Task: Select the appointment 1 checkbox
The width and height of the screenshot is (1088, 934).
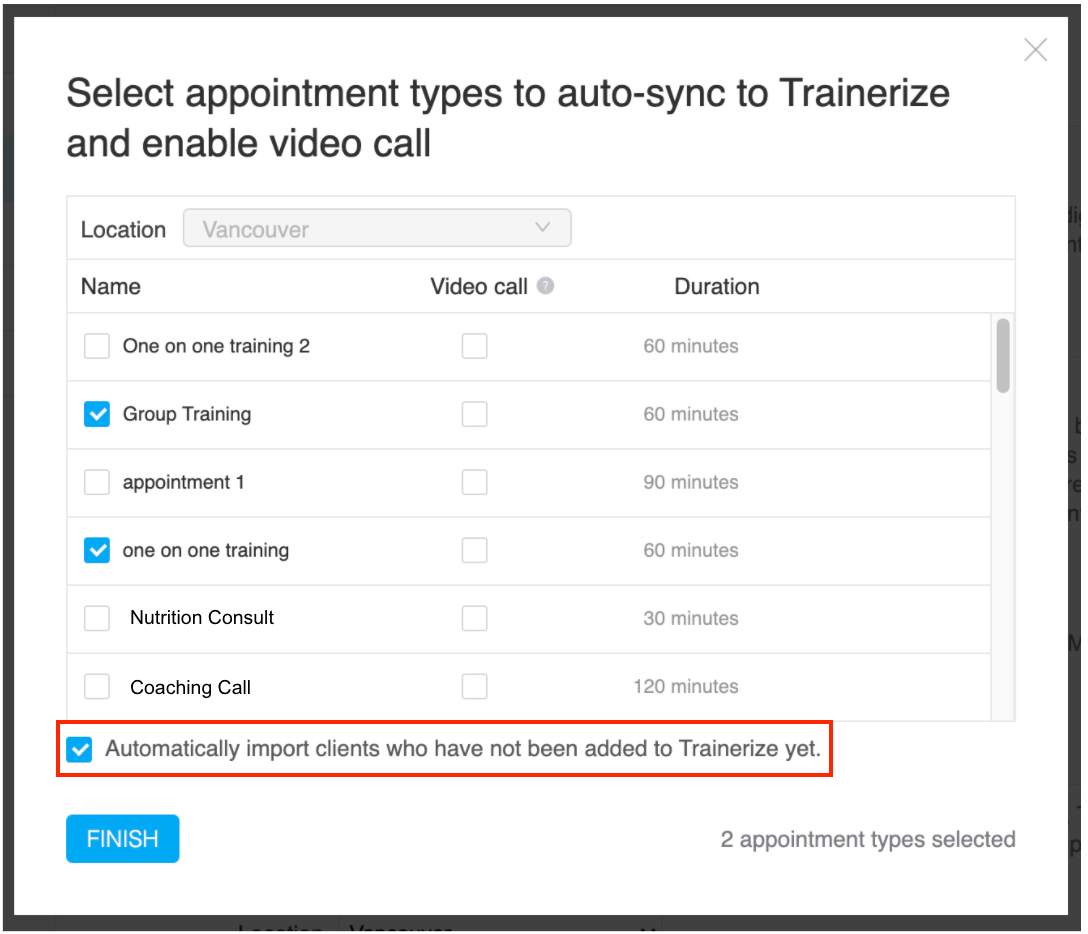Action: (x=96, y=482)
